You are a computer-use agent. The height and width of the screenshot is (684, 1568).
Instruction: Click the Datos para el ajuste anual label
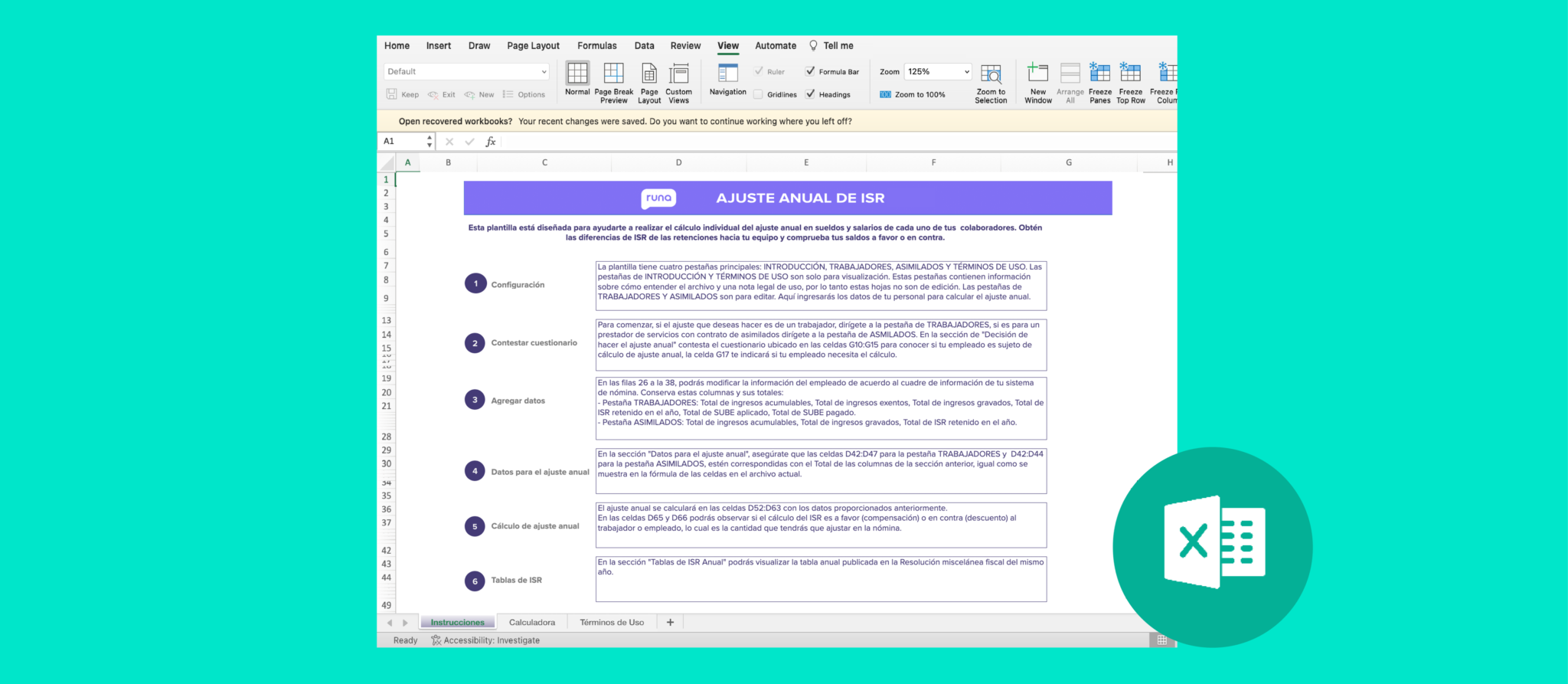click(x=540, y=472)
